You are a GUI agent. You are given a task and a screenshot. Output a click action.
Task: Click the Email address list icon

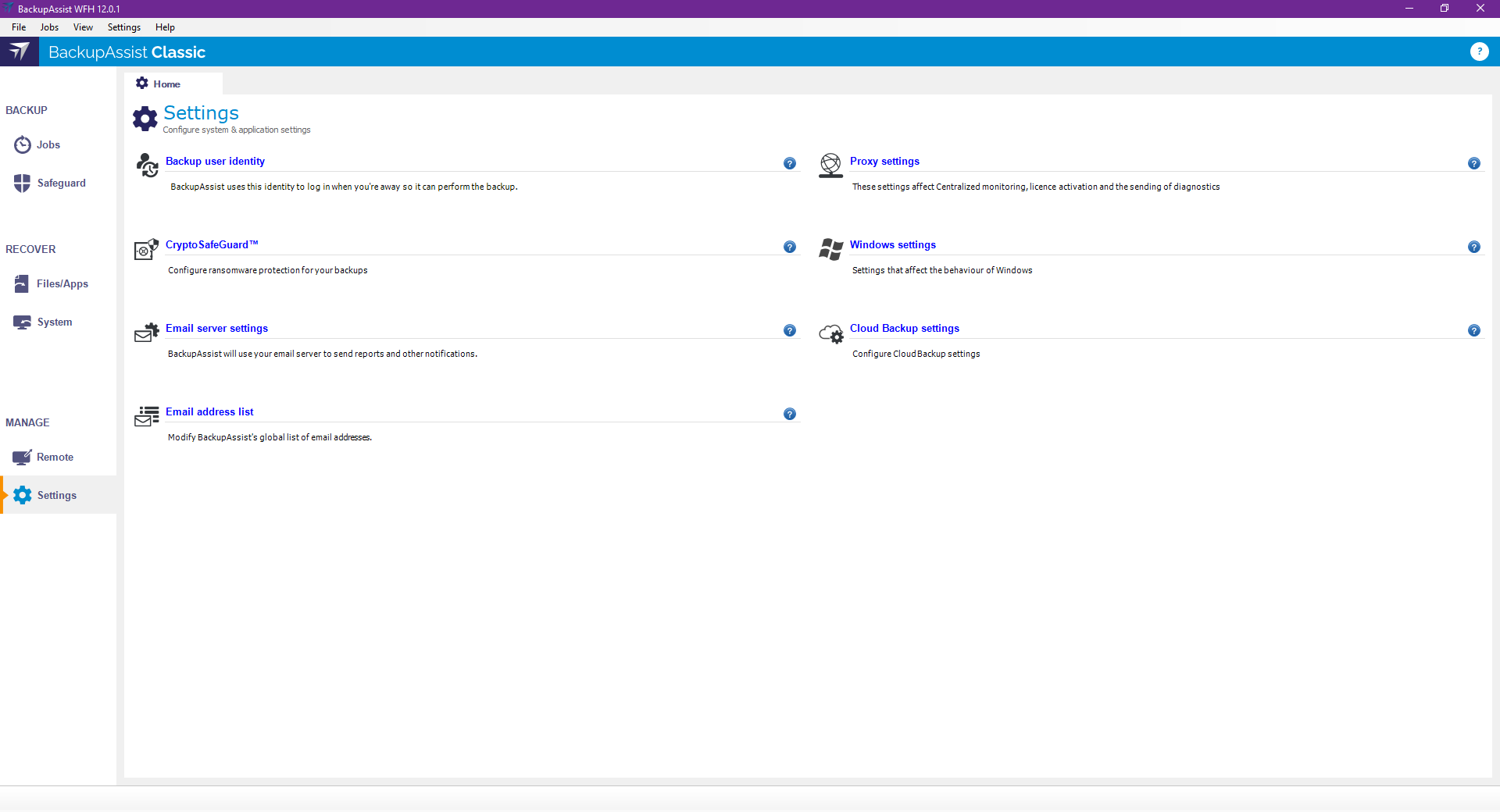pos(146,416)
